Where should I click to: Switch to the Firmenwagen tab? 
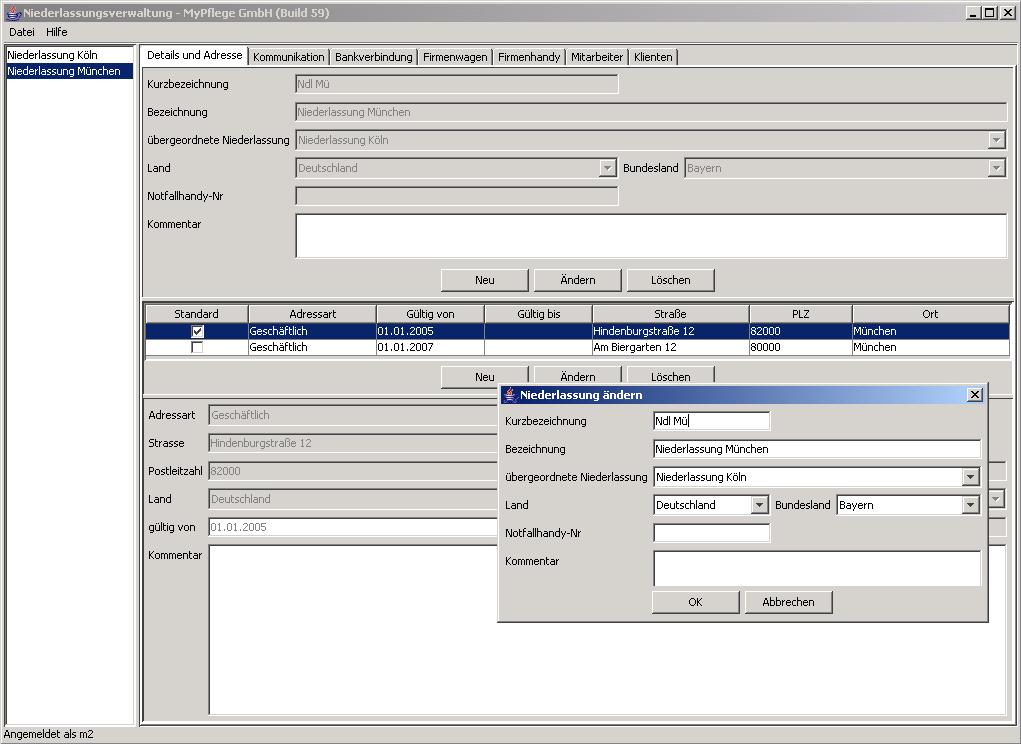click(x=455, y=57)
